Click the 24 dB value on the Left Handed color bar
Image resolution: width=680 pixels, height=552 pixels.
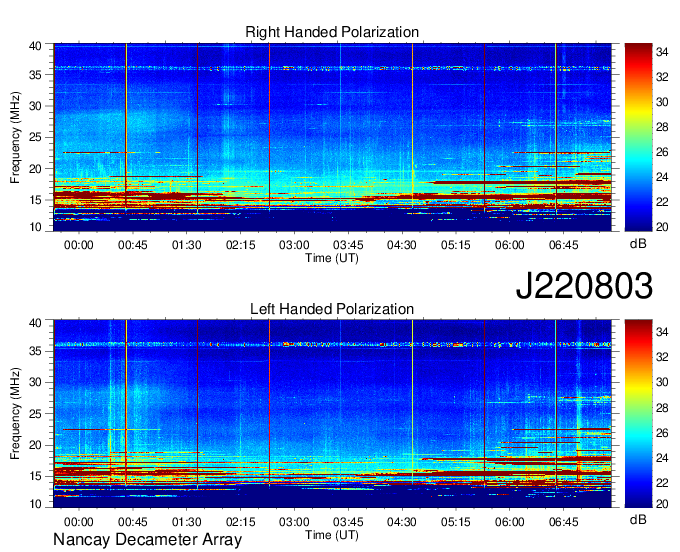pyautogui.click(x=662, y=458)
